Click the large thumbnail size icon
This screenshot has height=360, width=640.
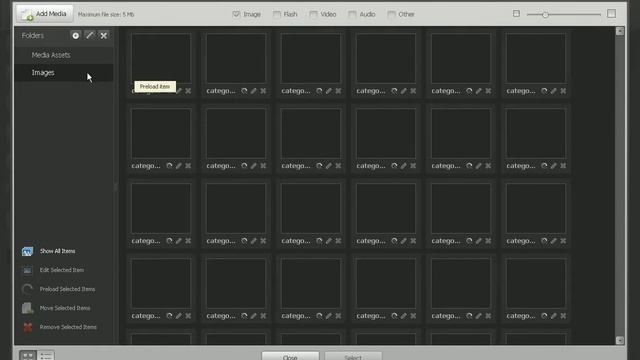tap(611, 13)
